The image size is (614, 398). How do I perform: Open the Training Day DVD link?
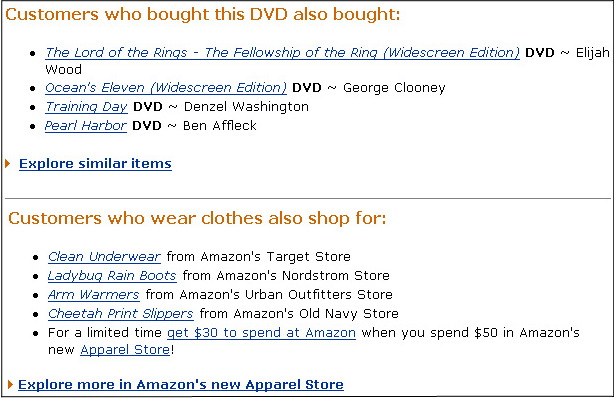tap(86, 107)
